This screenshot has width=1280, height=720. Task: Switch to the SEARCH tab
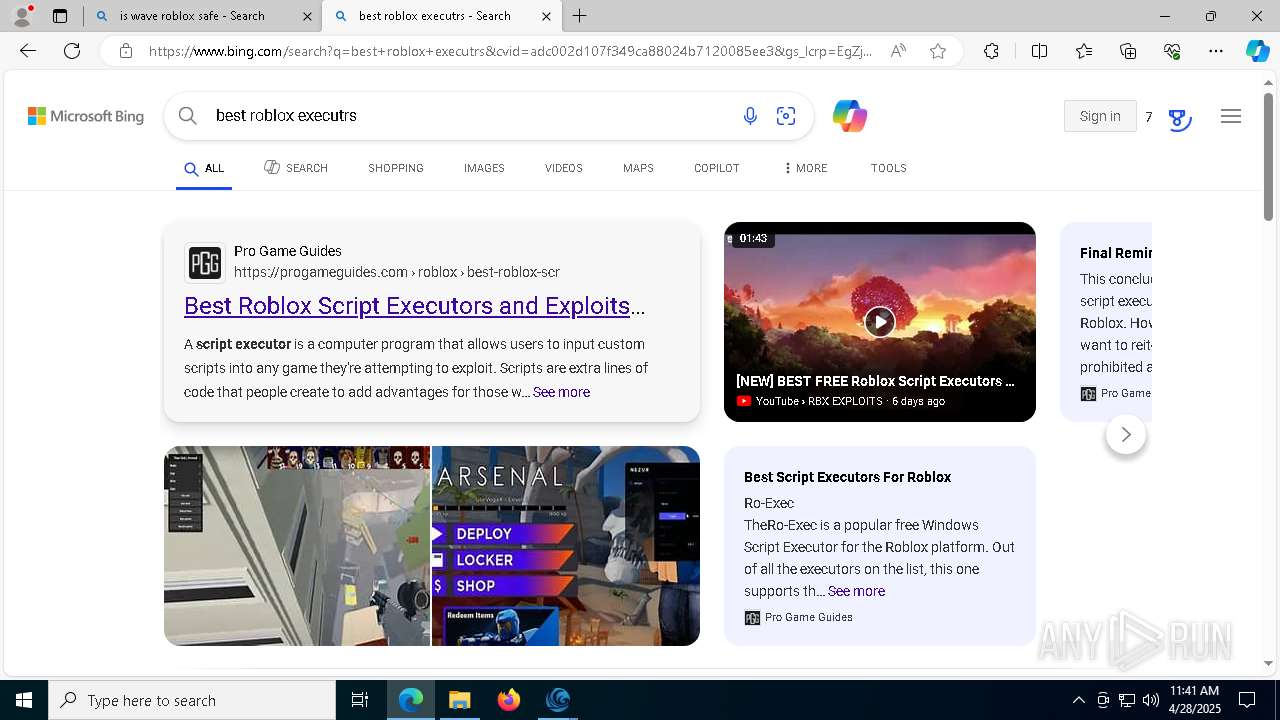pyautogui.click(x=296, y=168)
